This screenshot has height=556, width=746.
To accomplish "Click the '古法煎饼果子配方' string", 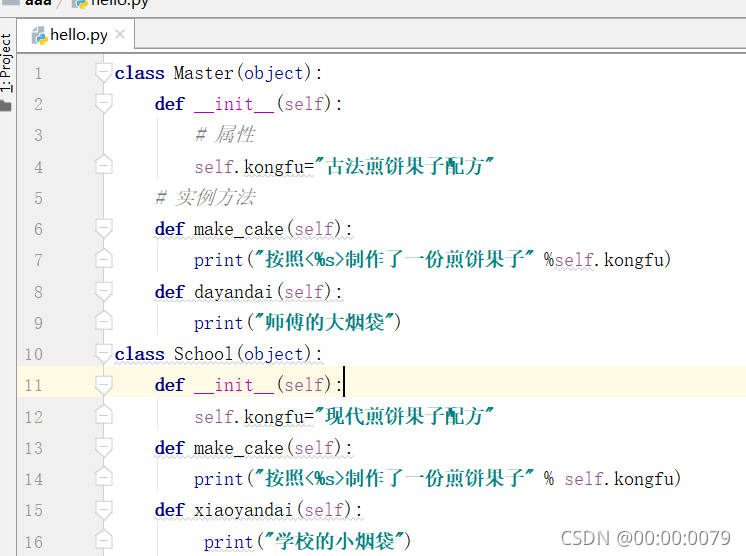I will (405, 166).
